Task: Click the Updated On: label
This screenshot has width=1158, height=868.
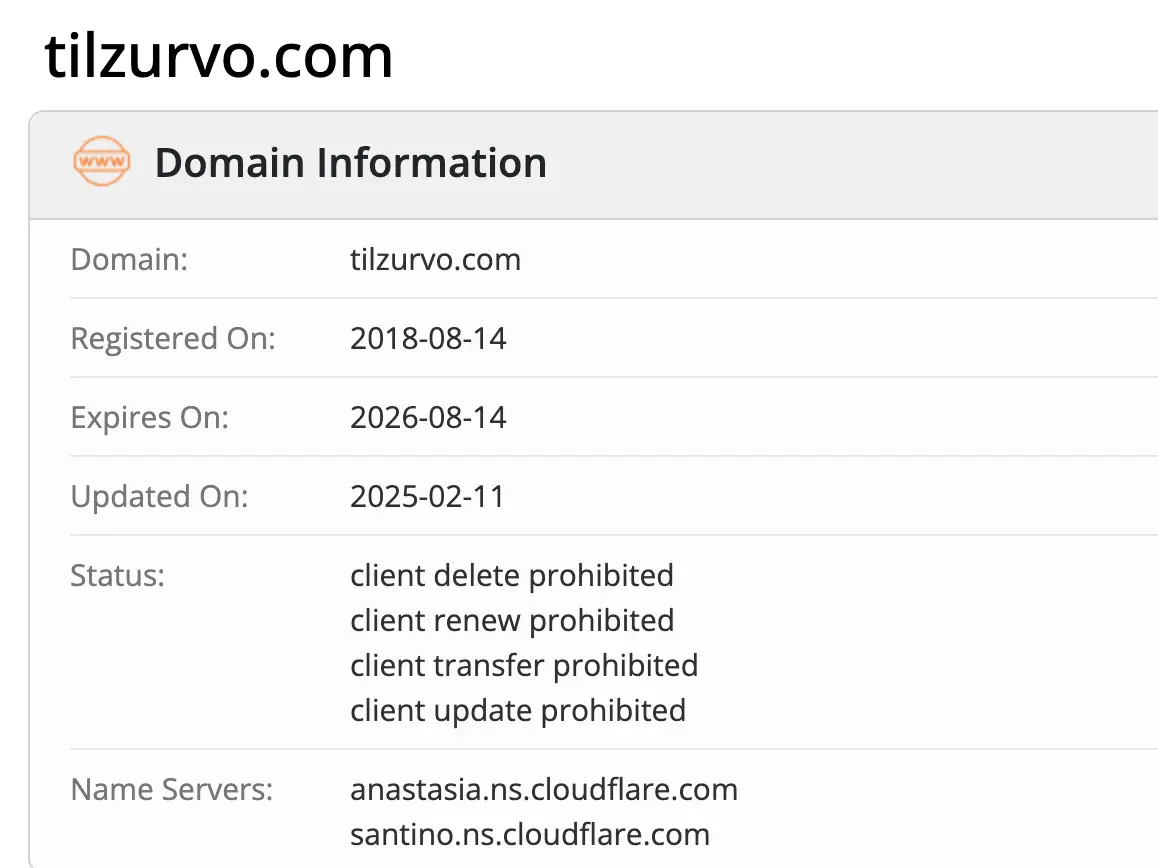Action: point(159,496)
